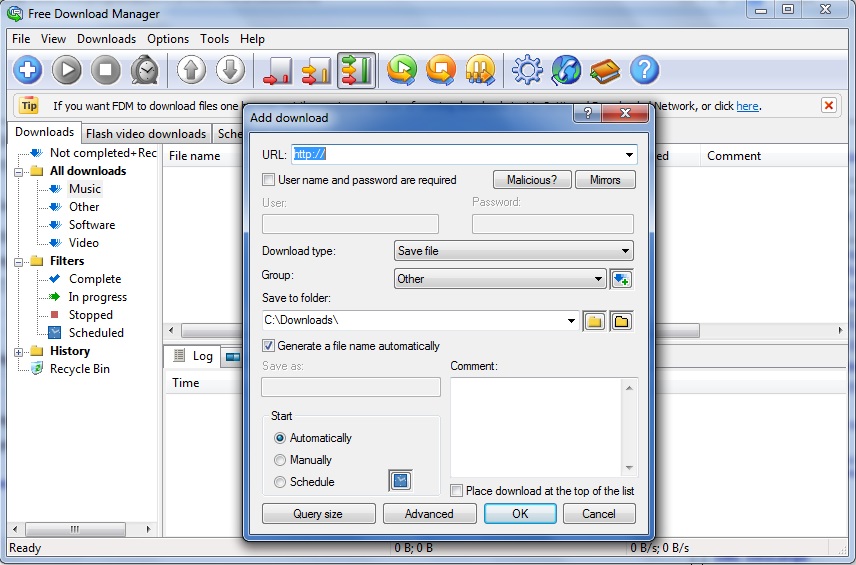This screenshot has height=565, width=856.
Task: Select the Scheduled filter
Action: tap(96, 333)
